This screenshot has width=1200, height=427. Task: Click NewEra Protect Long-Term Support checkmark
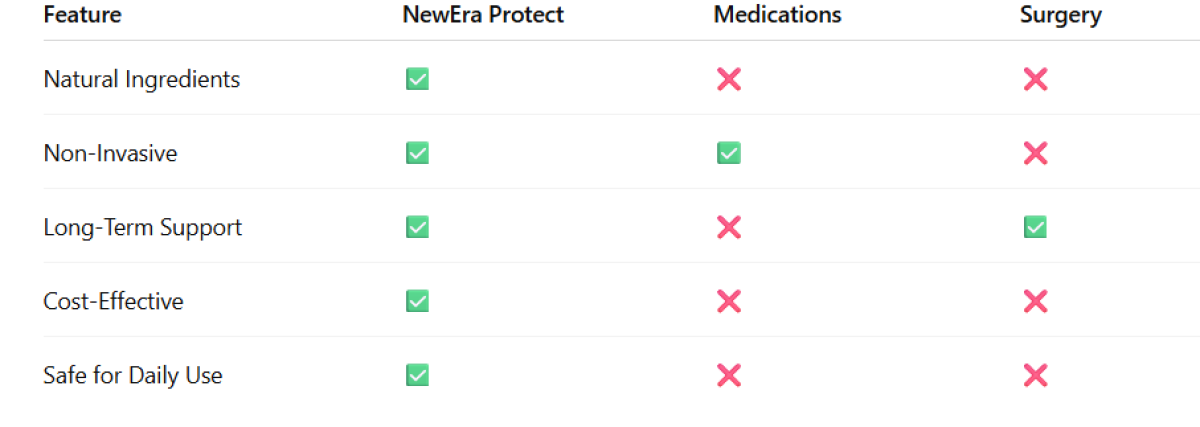click(417, 227)
